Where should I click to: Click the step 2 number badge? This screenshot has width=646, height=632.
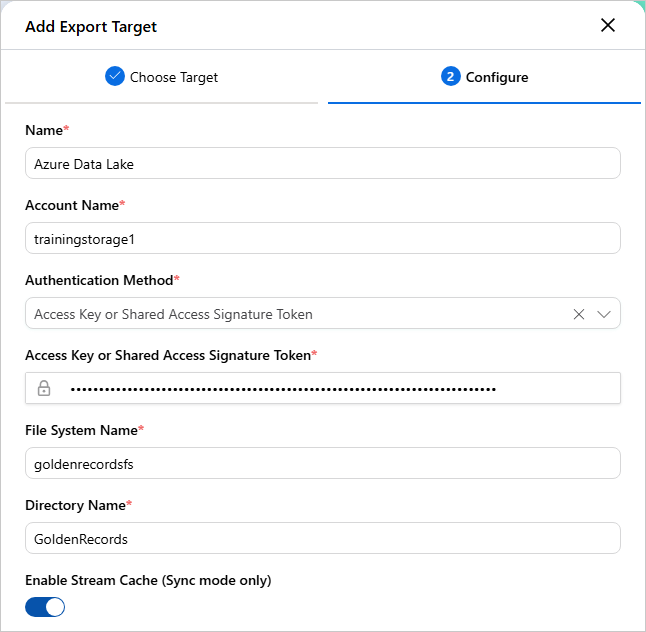point(450,76)
